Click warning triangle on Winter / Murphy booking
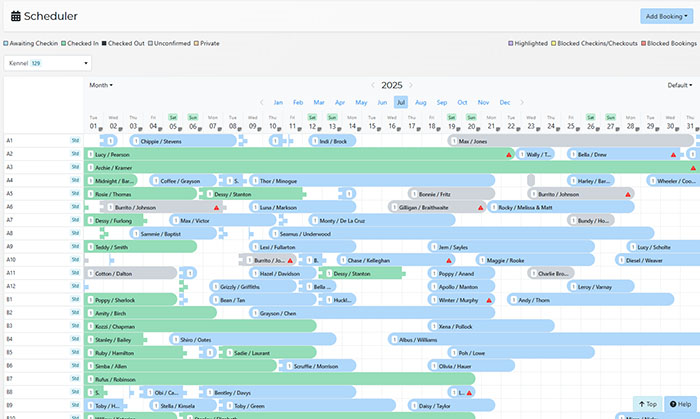This screenshot has width=700, height=419. point(488,299)
